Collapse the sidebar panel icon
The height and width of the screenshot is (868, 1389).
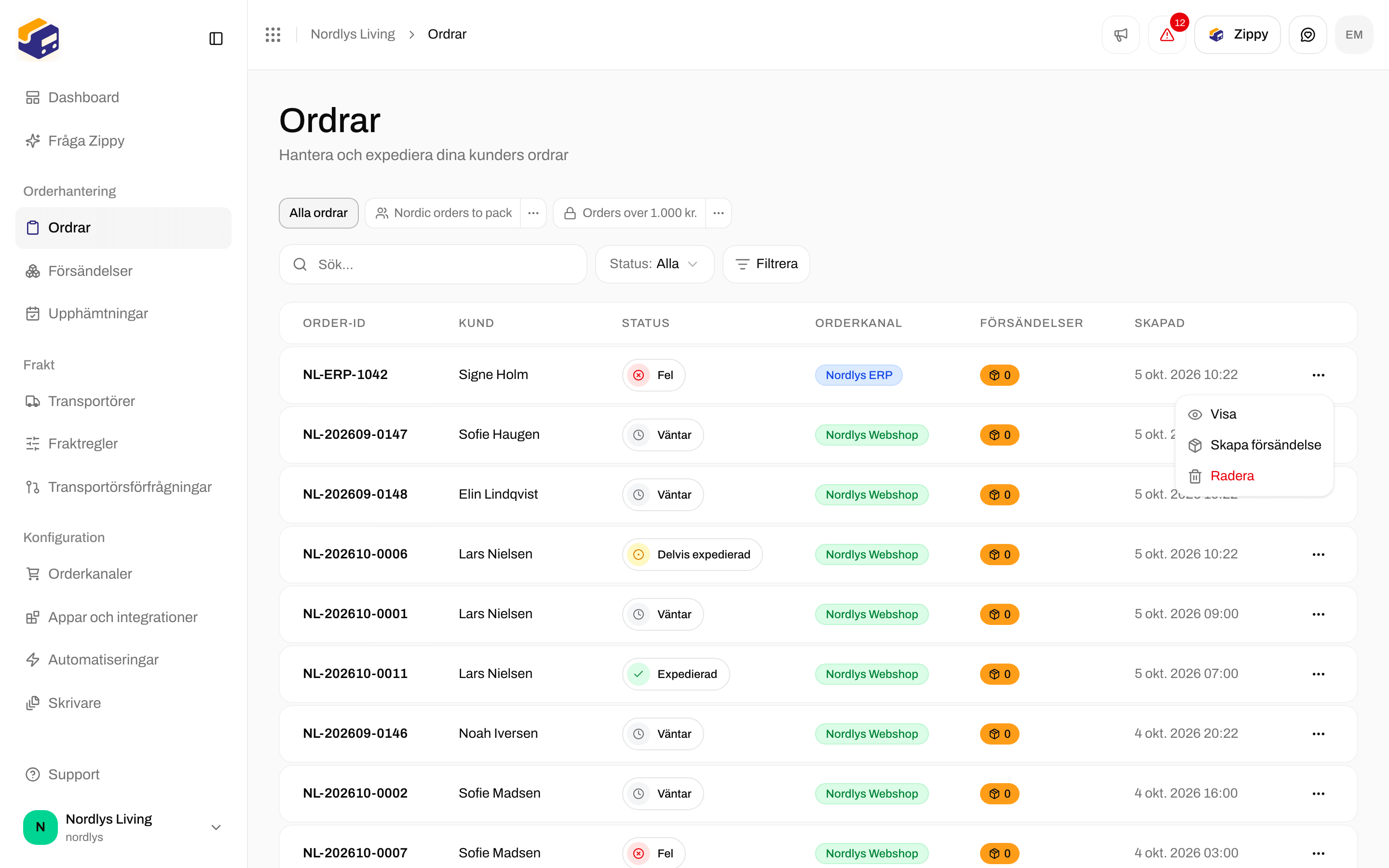pos(216,39)
